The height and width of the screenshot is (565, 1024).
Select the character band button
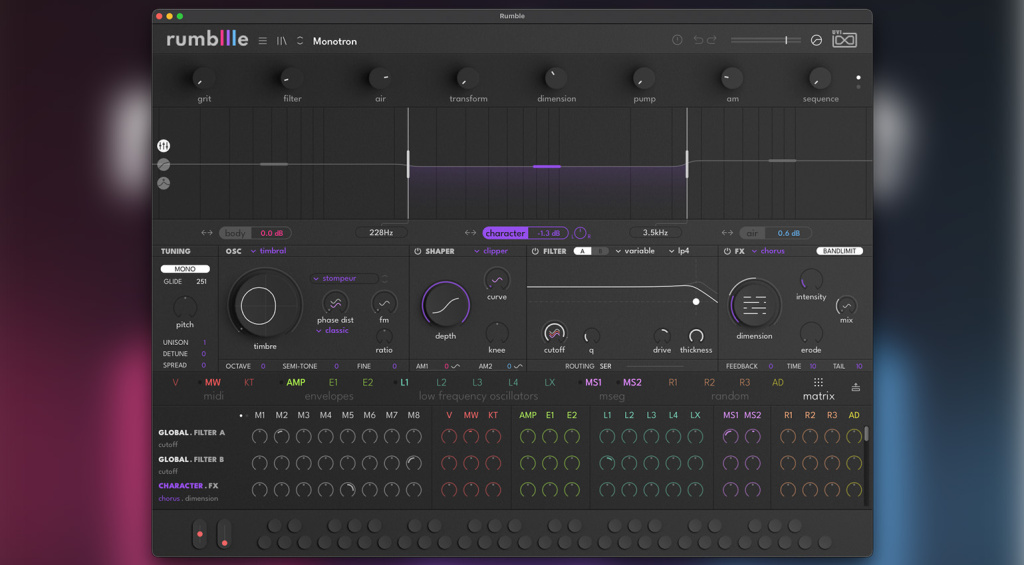pyautogui.click(x=505, y=233)
